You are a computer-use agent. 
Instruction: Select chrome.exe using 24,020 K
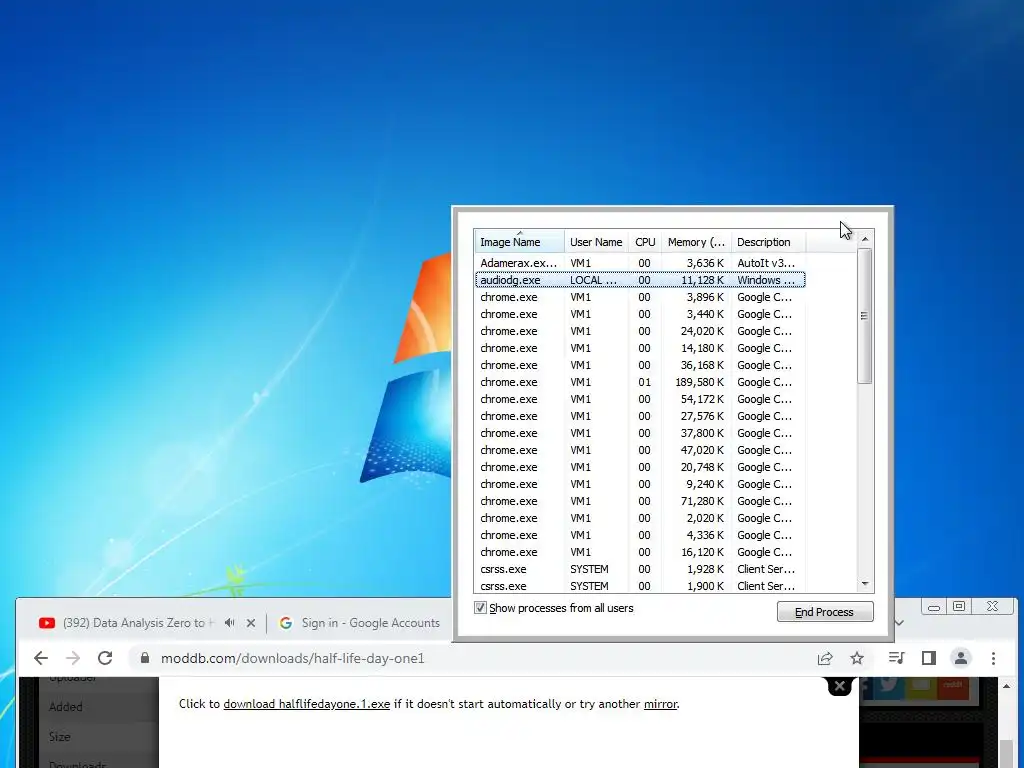click(x=640, y=331)
